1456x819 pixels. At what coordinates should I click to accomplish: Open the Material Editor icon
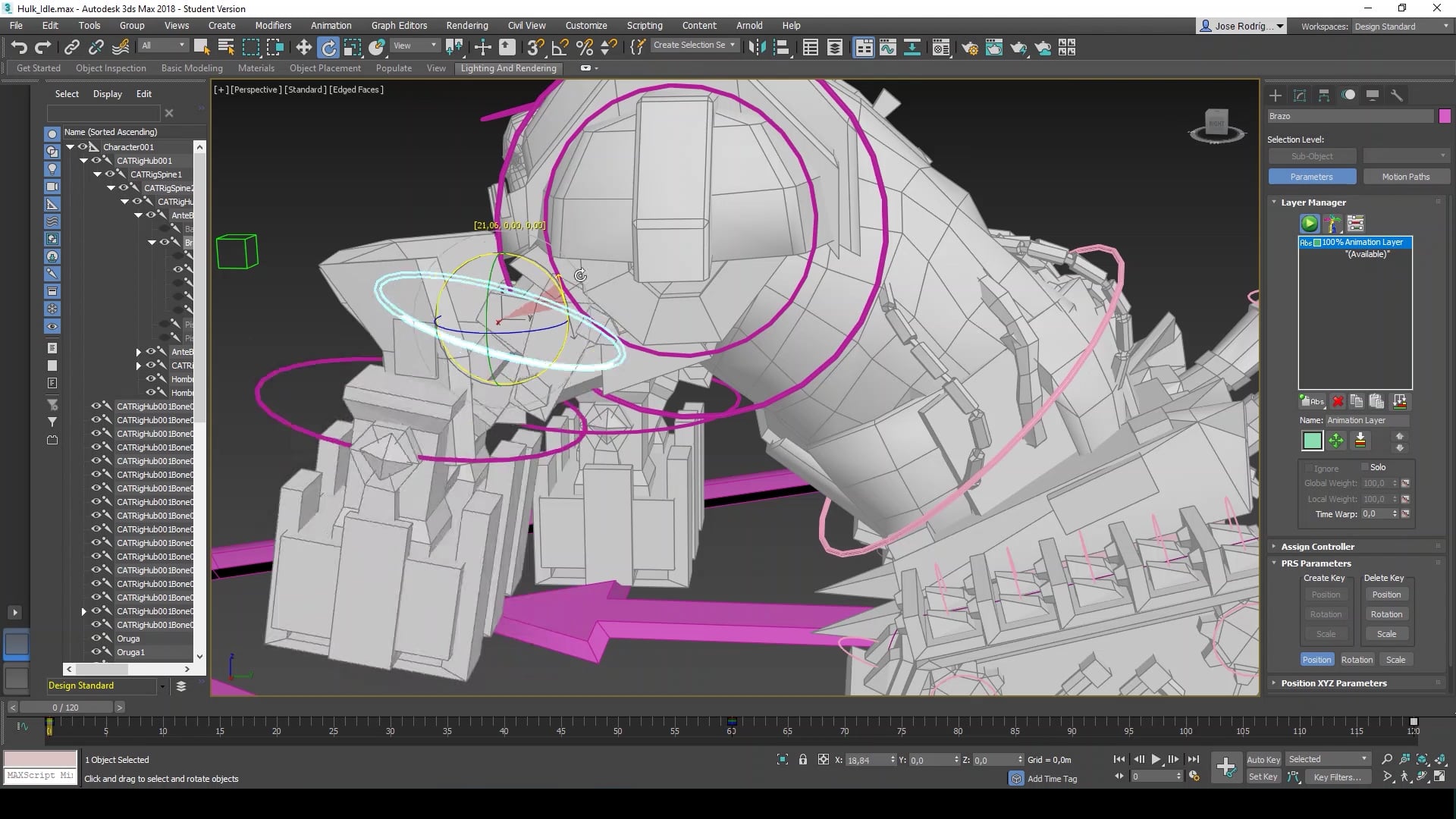point(941,48)
